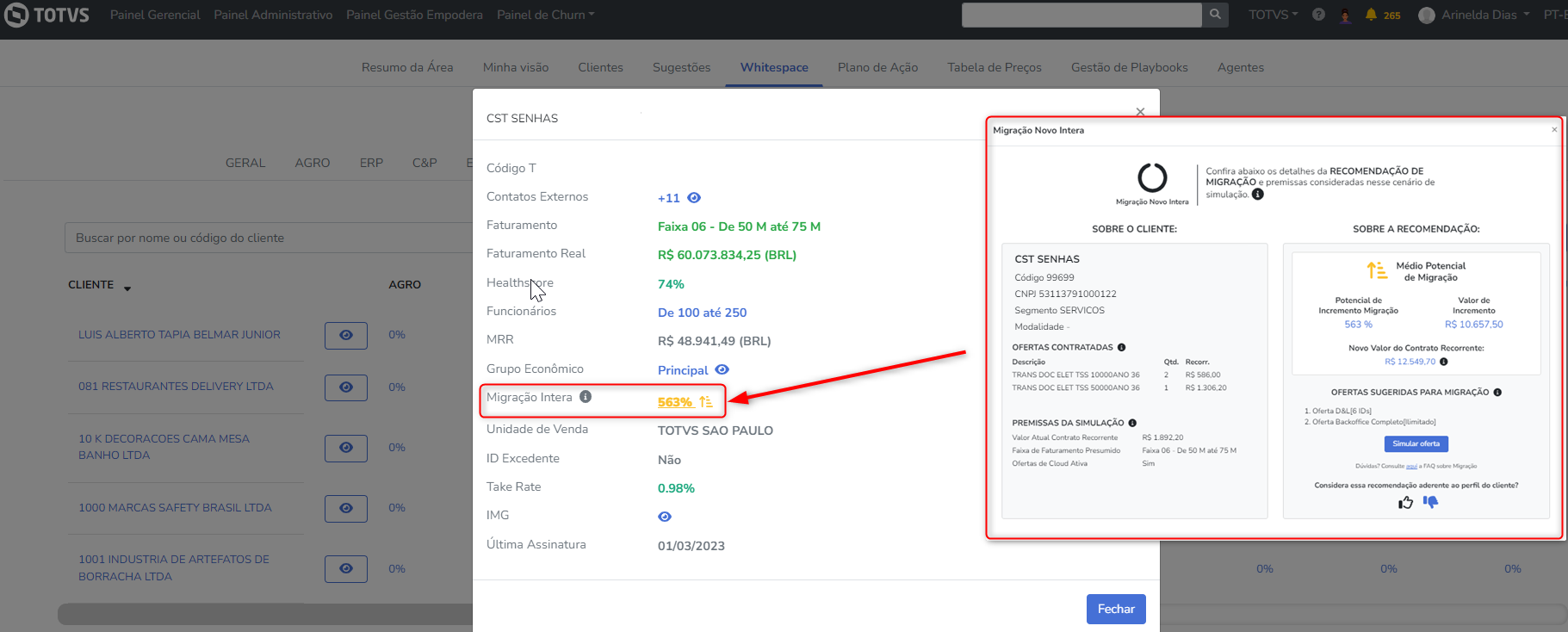The image size is (1568, 632).
Task: Click the notification bell icon
Action: (x=1371, y=15)
